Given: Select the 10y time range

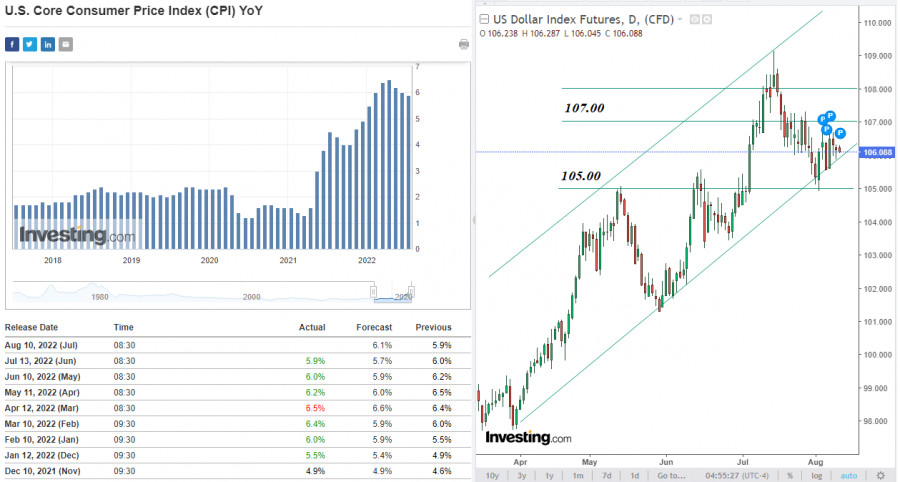Looking at the screenshot, I should 491,475.
